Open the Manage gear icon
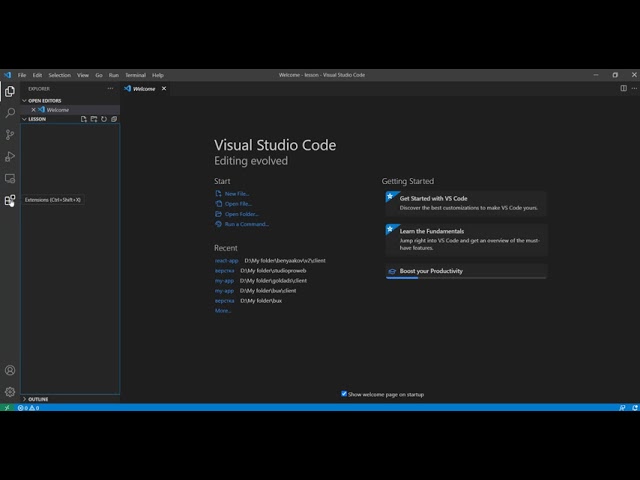This screenshot has width=640, height=480. pos(10,392)
